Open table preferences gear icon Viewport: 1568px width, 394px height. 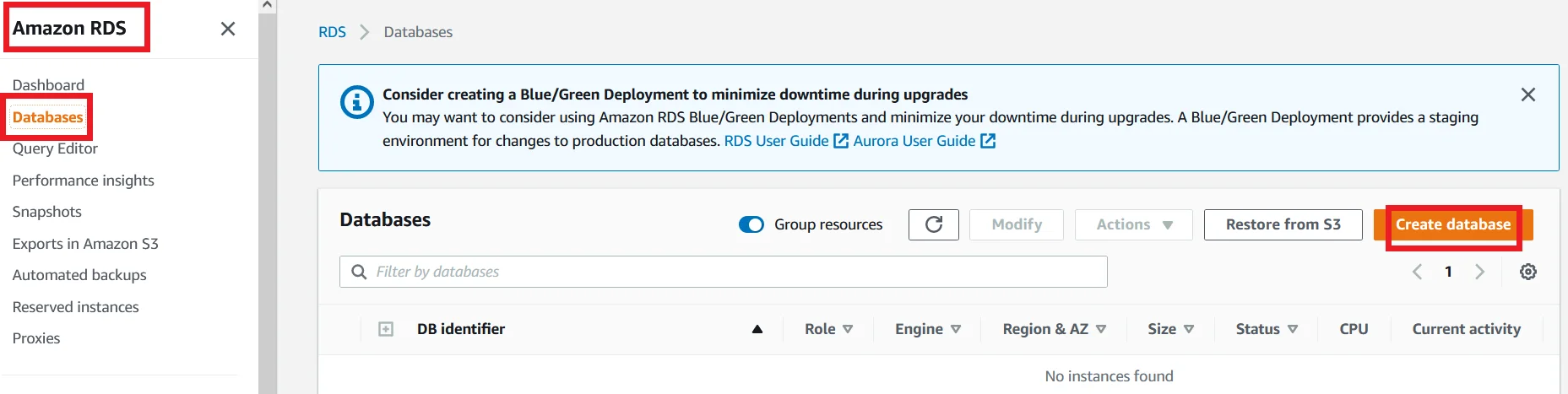(x=1528, y=272)
